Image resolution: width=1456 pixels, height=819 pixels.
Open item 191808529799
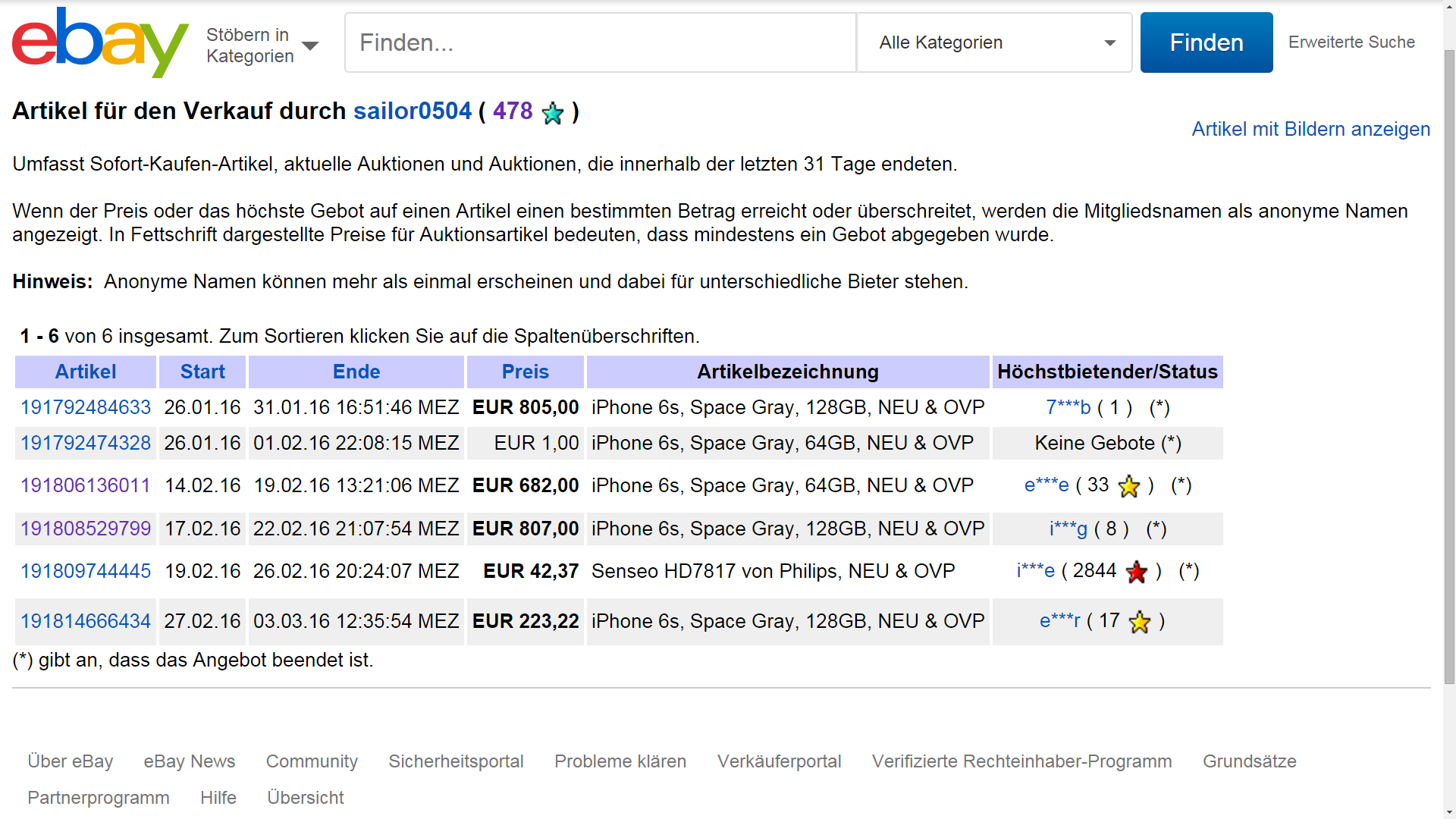86,529
